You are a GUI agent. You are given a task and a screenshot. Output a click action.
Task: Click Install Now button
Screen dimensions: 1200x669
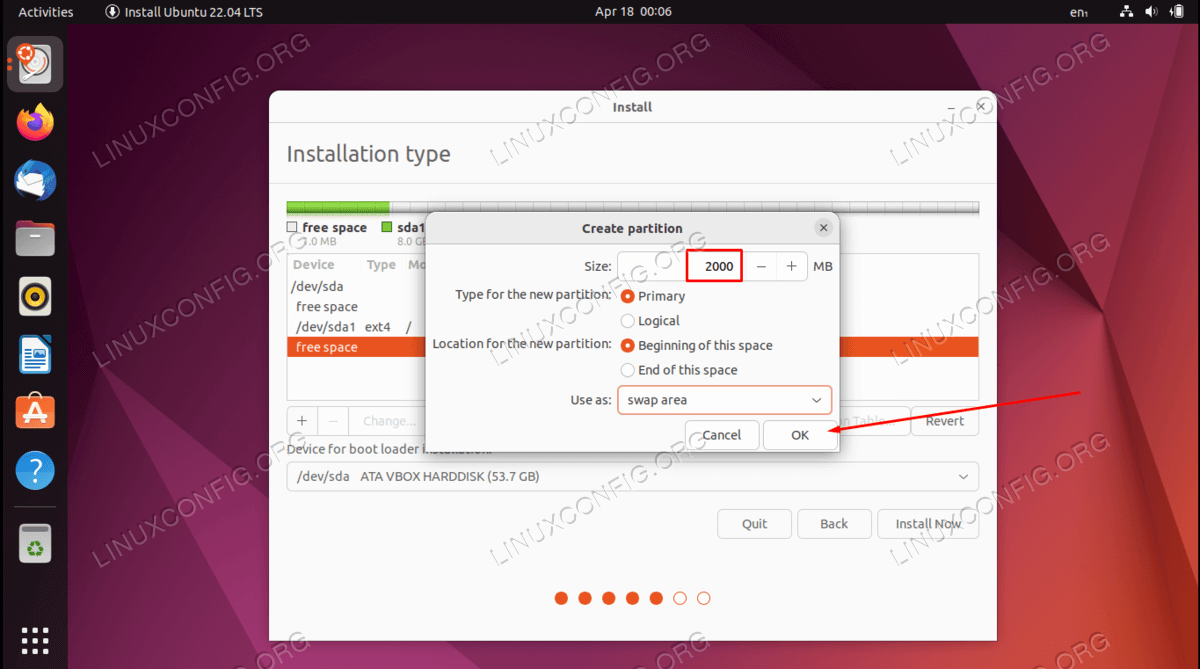pyautogui.click(x=928, y=524)
